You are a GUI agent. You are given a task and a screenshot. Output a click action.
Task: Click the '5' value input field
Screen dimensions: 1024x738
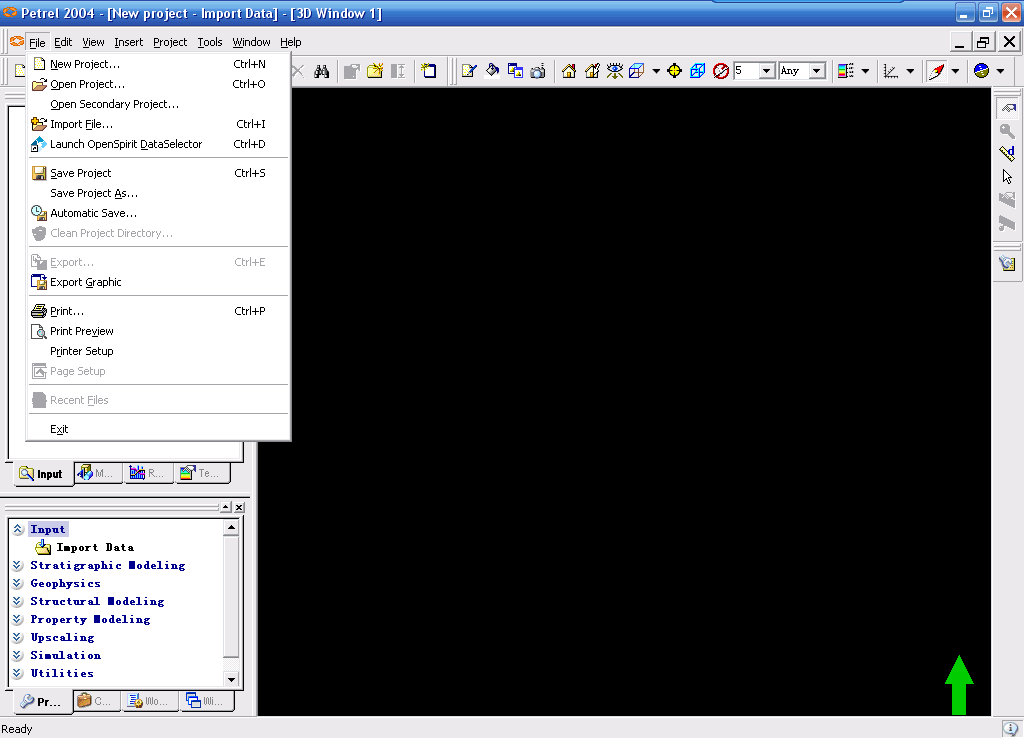[x=747, y=71]
